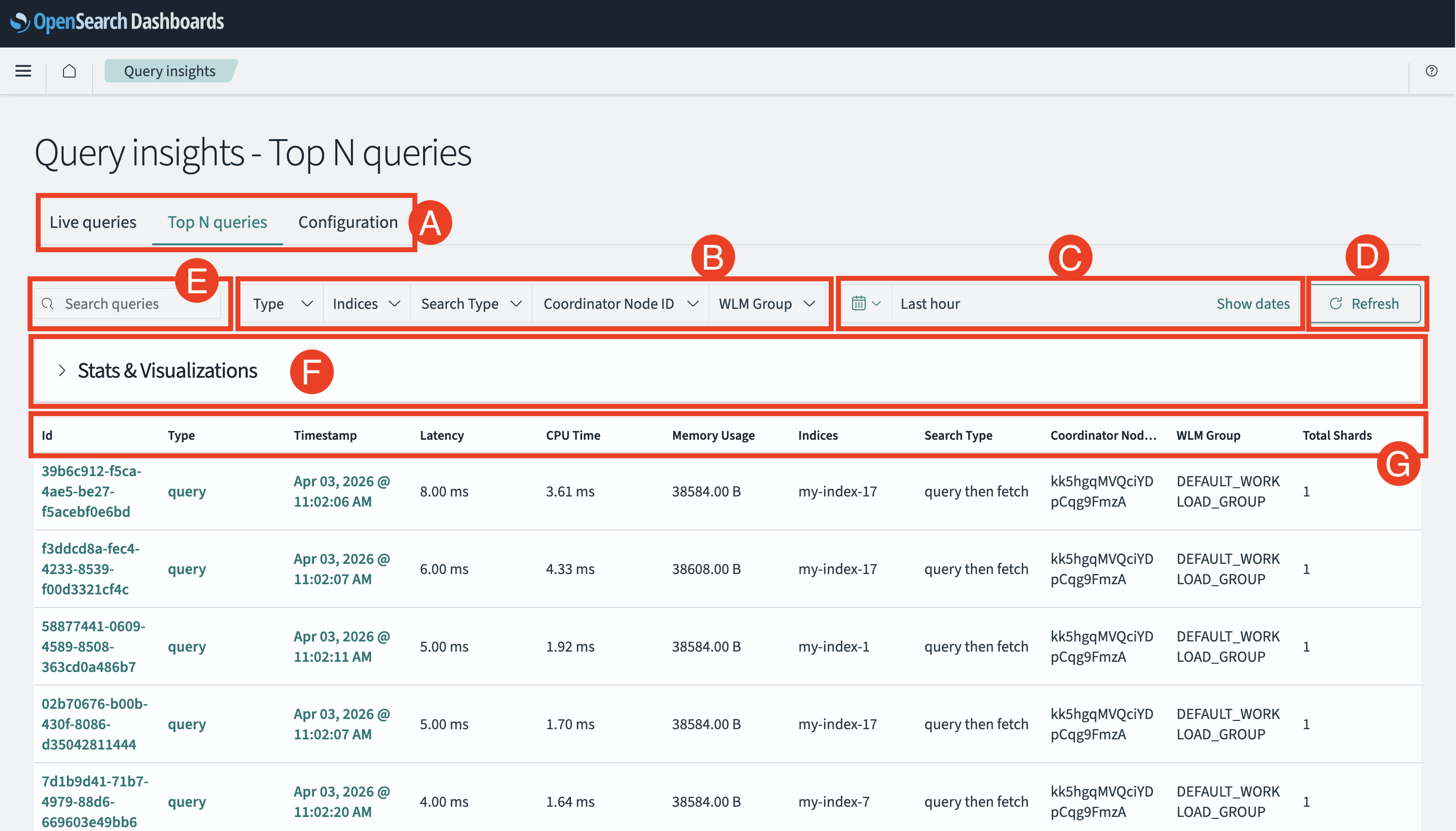1456x831 pixels.
Task: Open the hamburger navigation menu
Action: (23, 71)
